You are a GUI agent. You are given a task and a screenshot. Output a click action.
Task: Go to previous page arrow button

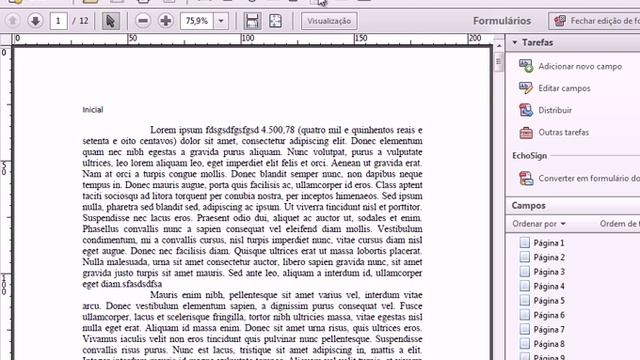12,20
